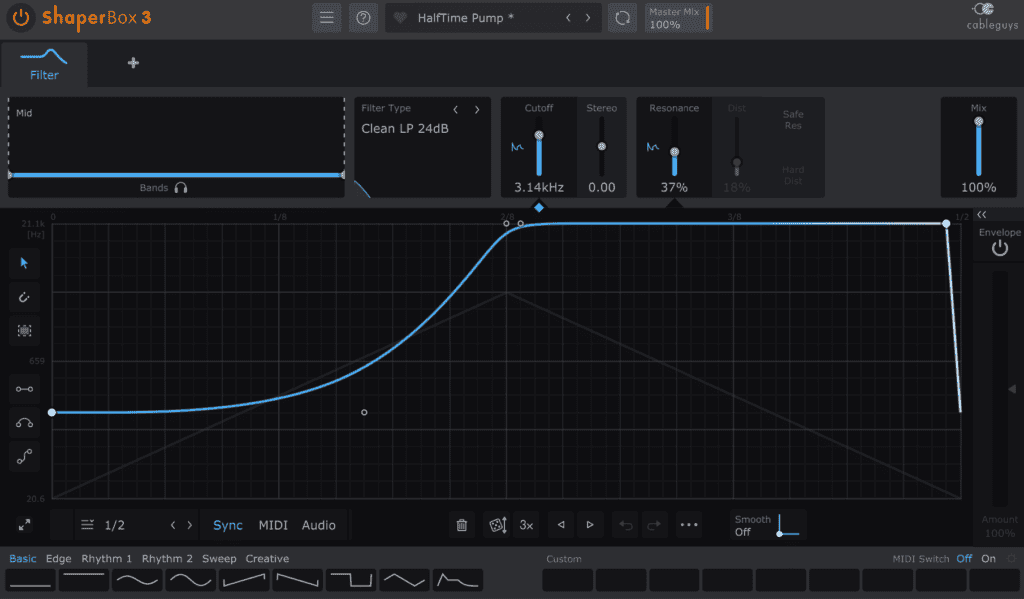Click the trash icon to clear waveform
Viewport: 1024px width, 599px height.
coord(461,524)
